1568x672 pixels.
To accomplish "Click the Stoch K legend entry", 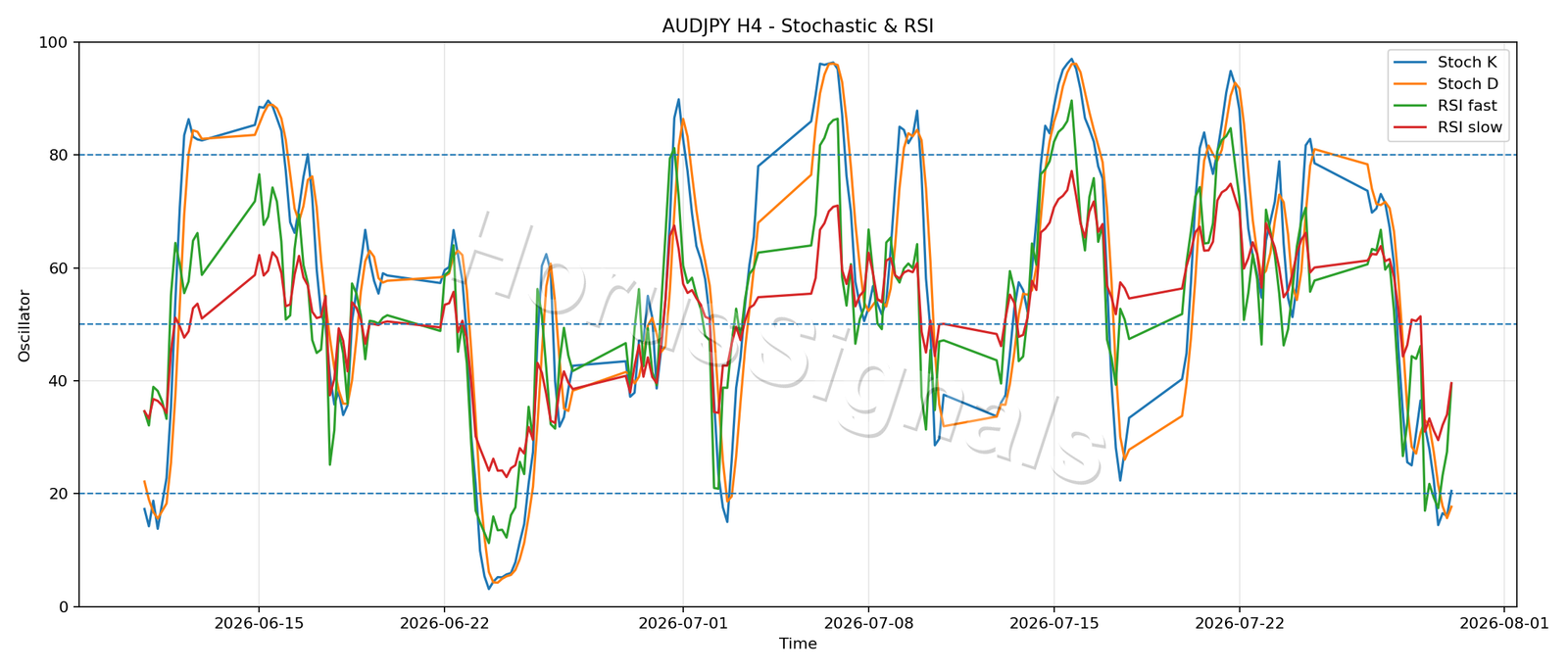I will (x=1446, y=63).
